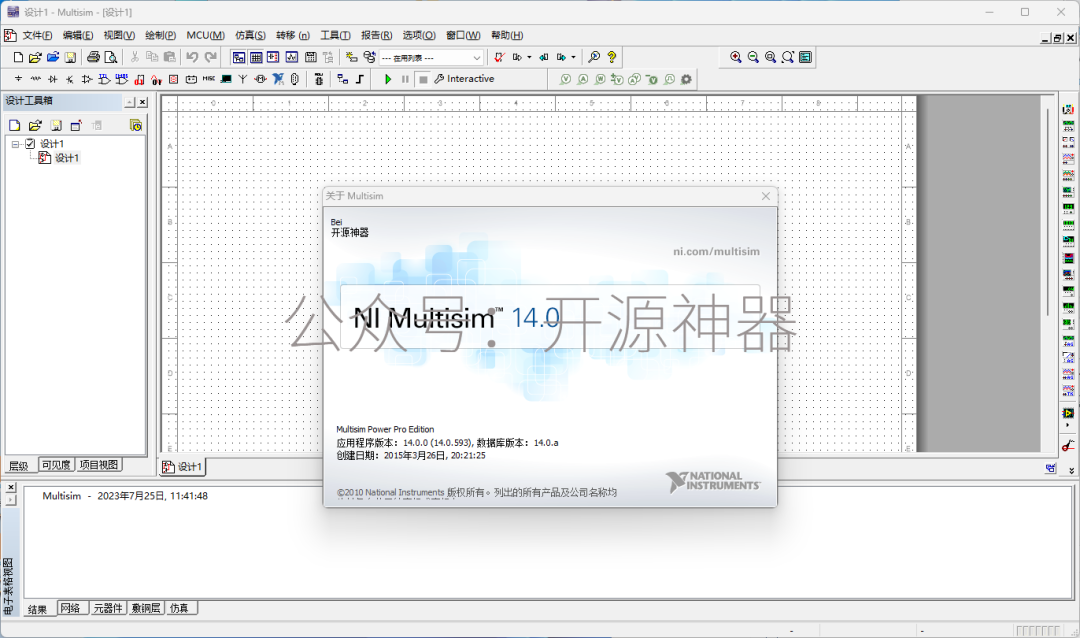Click the Print icon
Viewport: 1080px width, 638px height.
[x=93, y=57]
